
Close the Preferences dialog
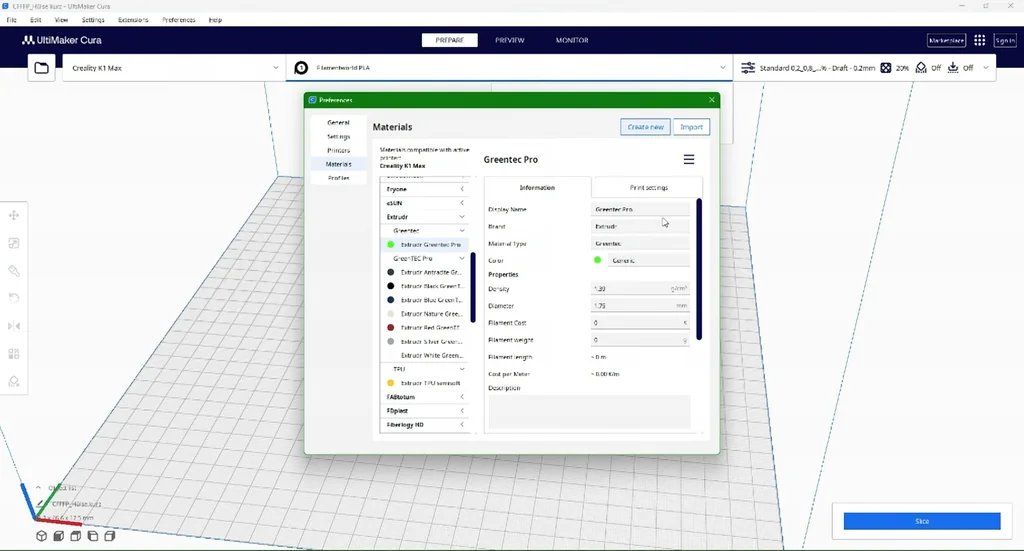[712, 100]
